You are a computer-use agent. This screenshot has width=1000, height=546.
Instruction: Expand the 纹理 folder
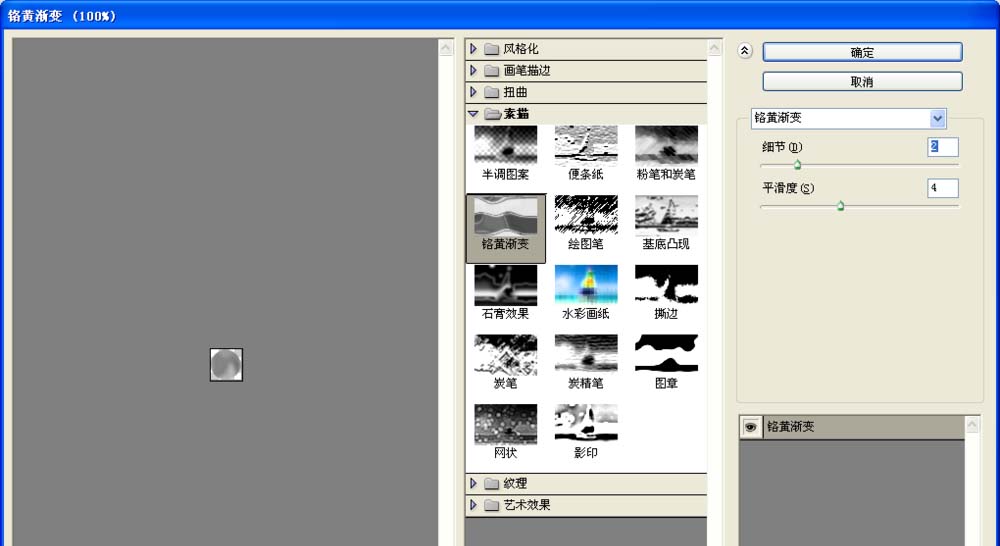click(473, 483)
